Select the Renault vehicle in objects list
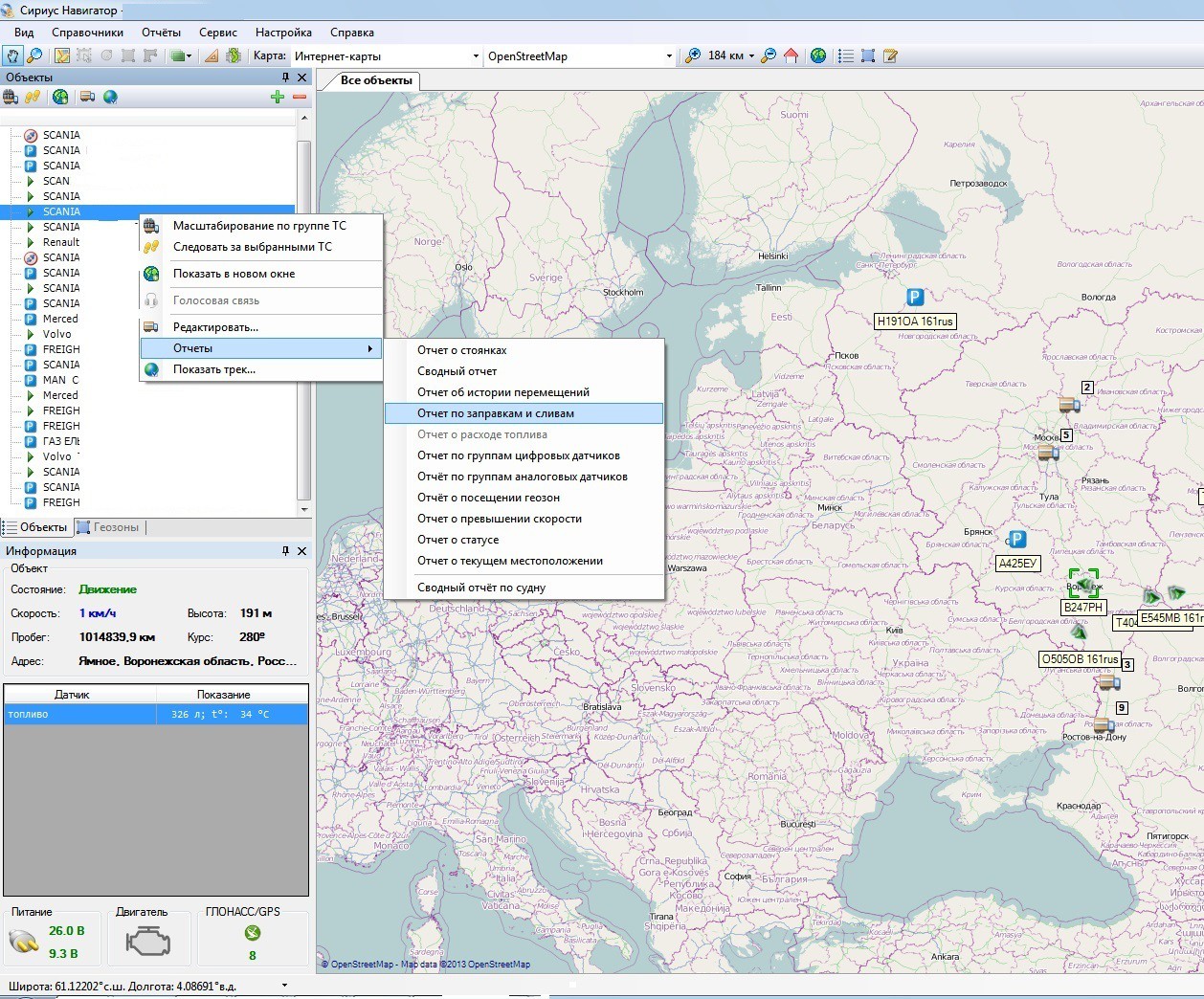The width and height of the screenshot is (1204, 999). tap(60, 242)
